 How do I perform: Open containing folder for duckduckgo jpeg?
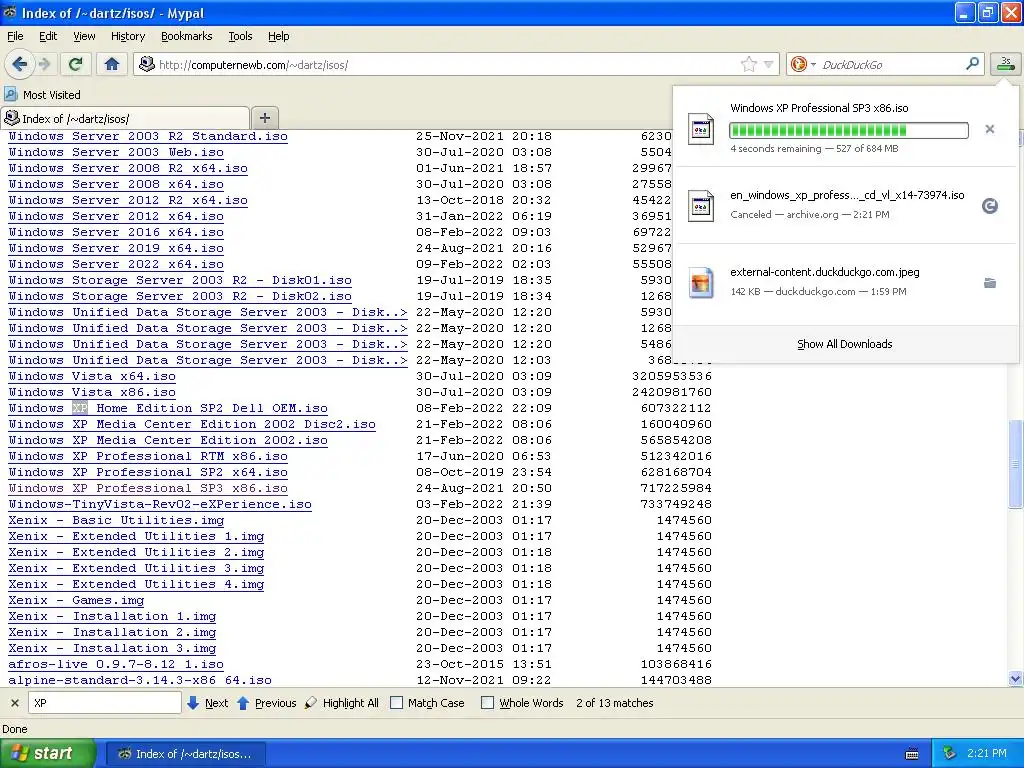tap(990, 283)
